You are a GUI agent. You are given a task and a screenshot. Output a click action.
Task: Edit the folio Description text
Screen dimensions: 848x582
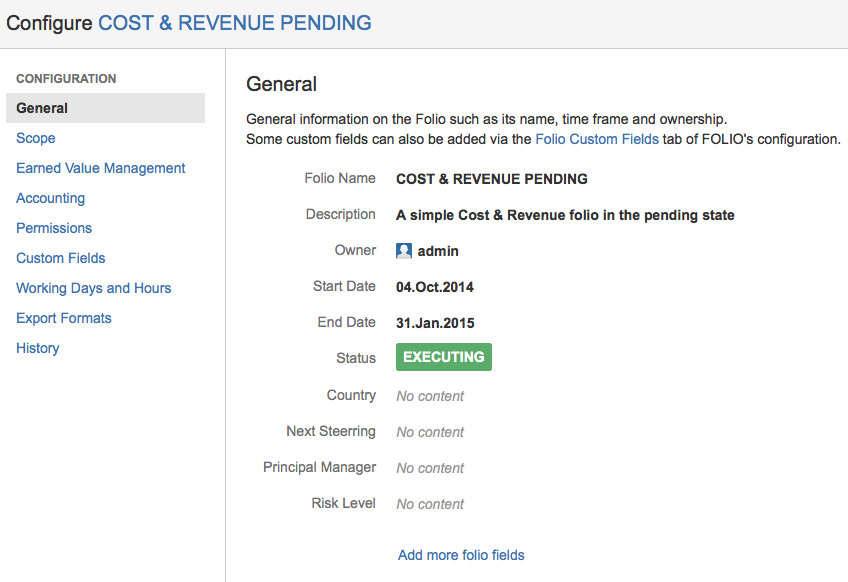pos(565,215)
